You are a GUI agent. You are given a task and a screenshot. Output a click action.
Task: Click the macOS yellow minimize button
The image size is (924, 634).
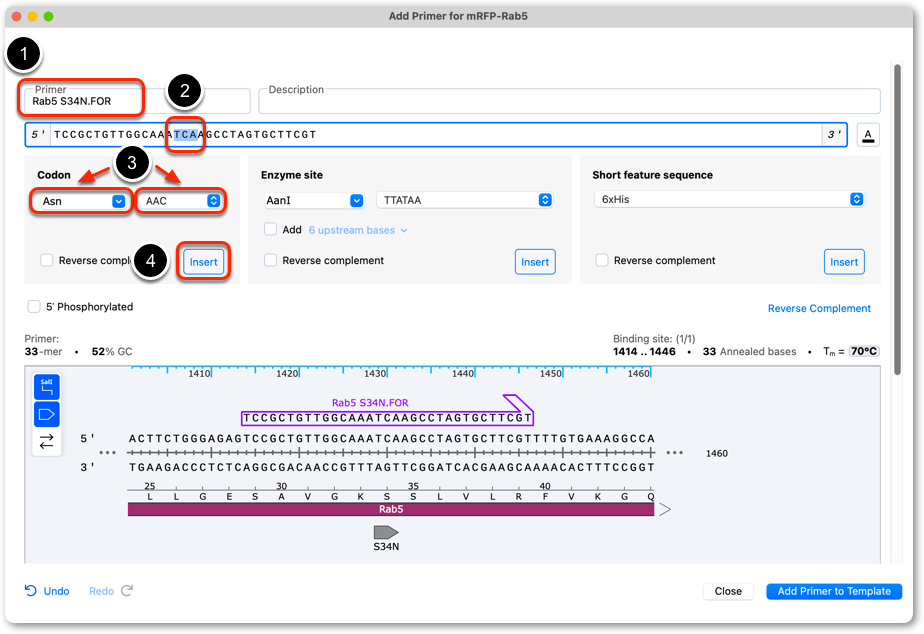coord(32,16)
